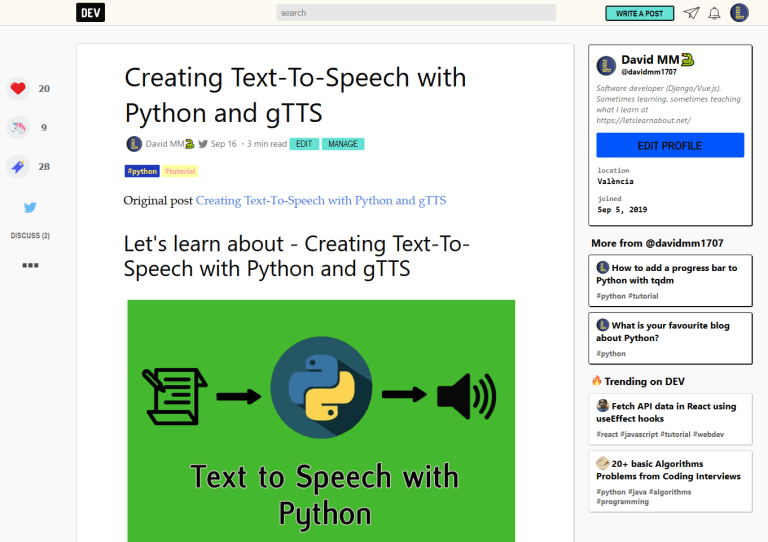768x542 pixels.
Task: Open 'How to add a progress bar' post
Action: pyautogui.click(x=670, y=281)
